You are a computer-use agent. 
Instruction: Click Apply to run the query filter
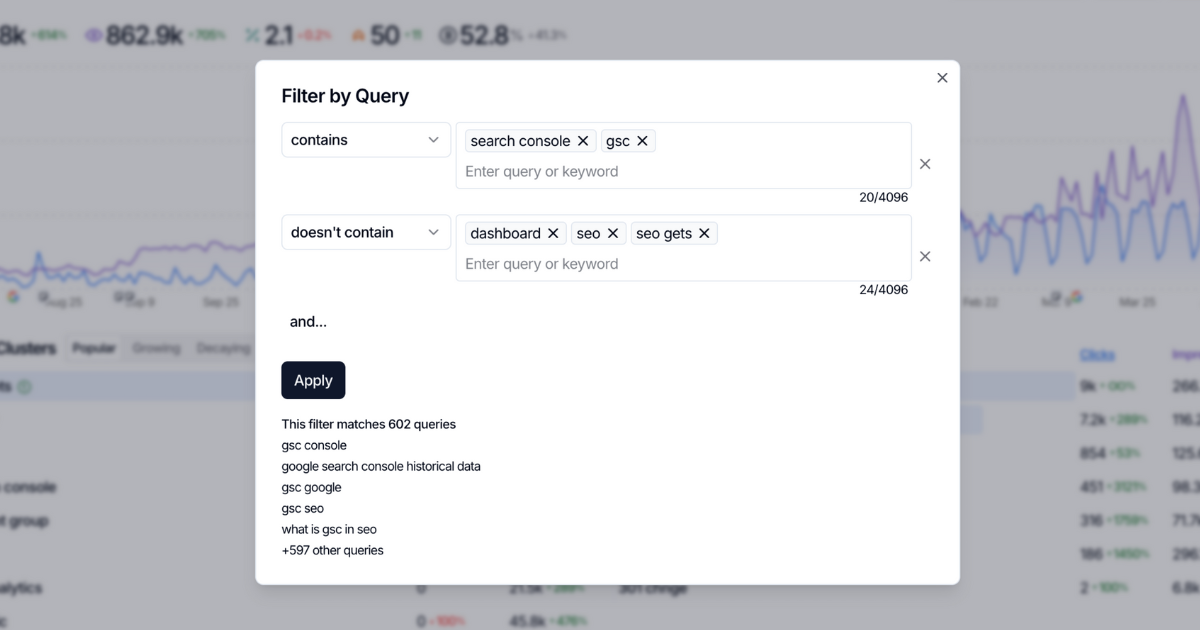[313, 380]
